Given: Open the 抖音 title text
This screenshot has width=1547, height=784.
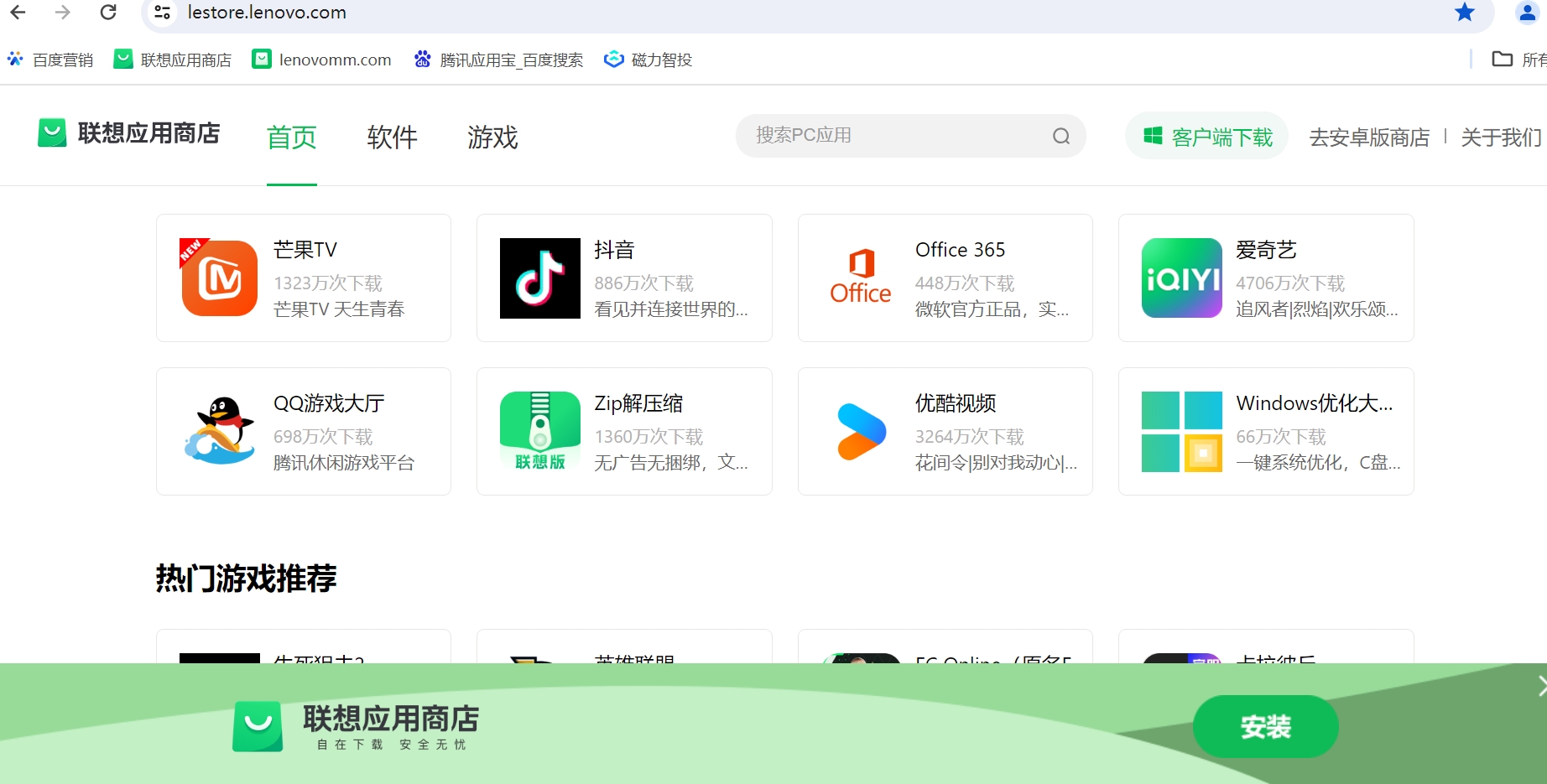Looking at the screenshot, I should coord(614,250).
